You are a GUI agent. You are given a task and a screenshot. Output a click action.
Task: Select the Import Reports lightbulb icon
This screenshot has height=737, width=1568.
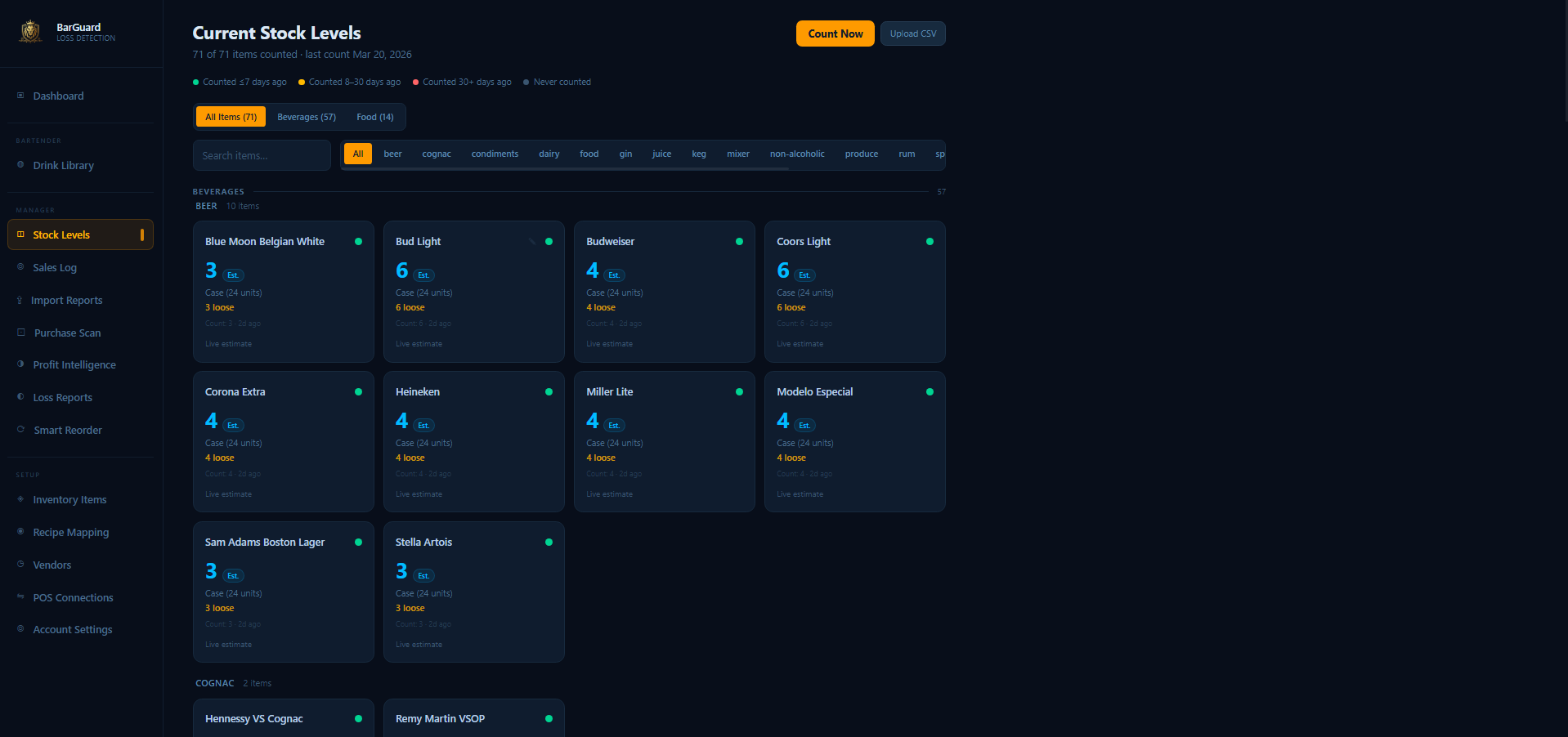20,300
